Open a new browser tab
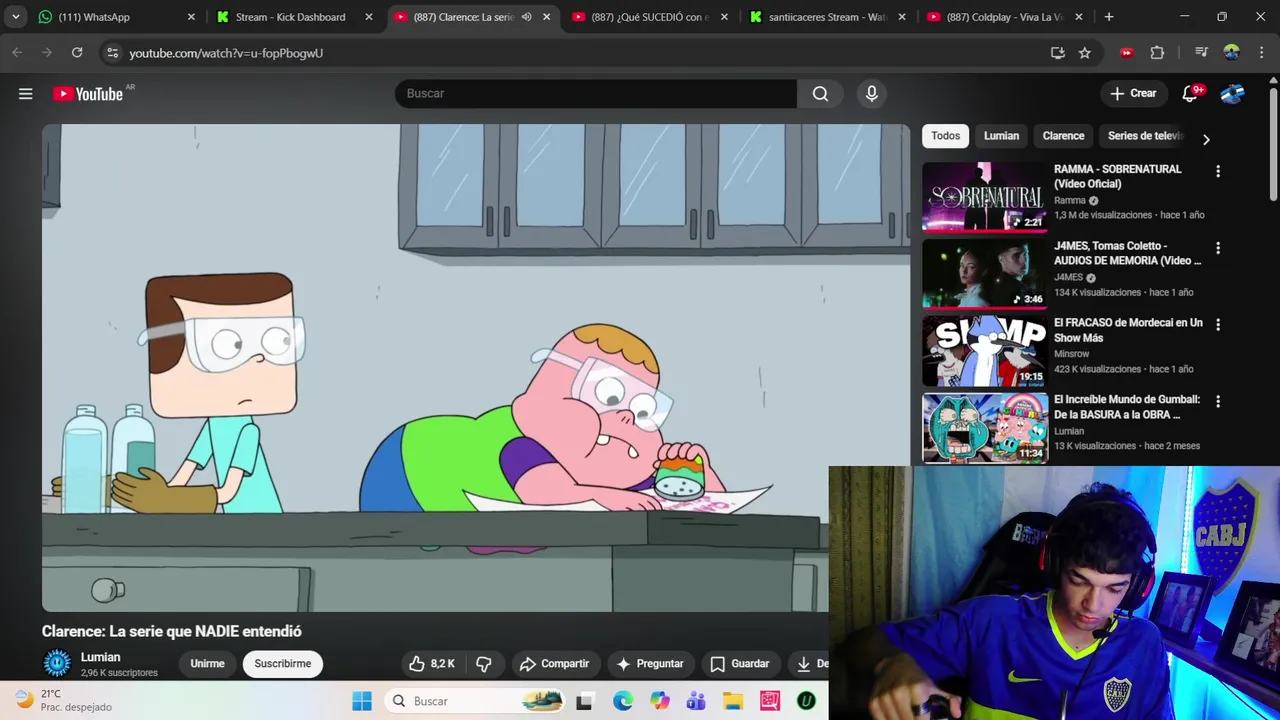The image size is (1280, 720). point(1109,17)
